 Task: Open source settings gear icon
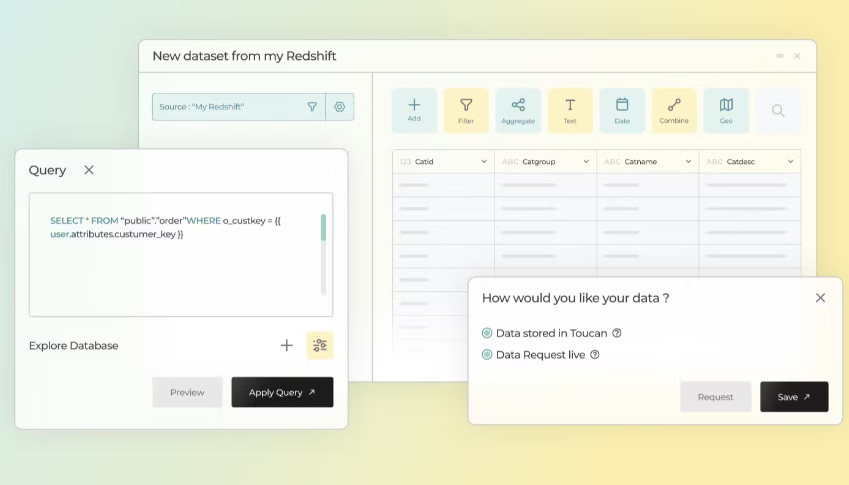340,107
